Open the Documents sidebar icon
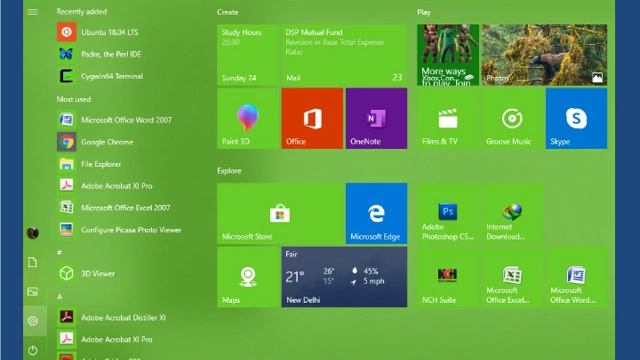The image size is (640, 360). pyautogui.click(x=33, y=262)
